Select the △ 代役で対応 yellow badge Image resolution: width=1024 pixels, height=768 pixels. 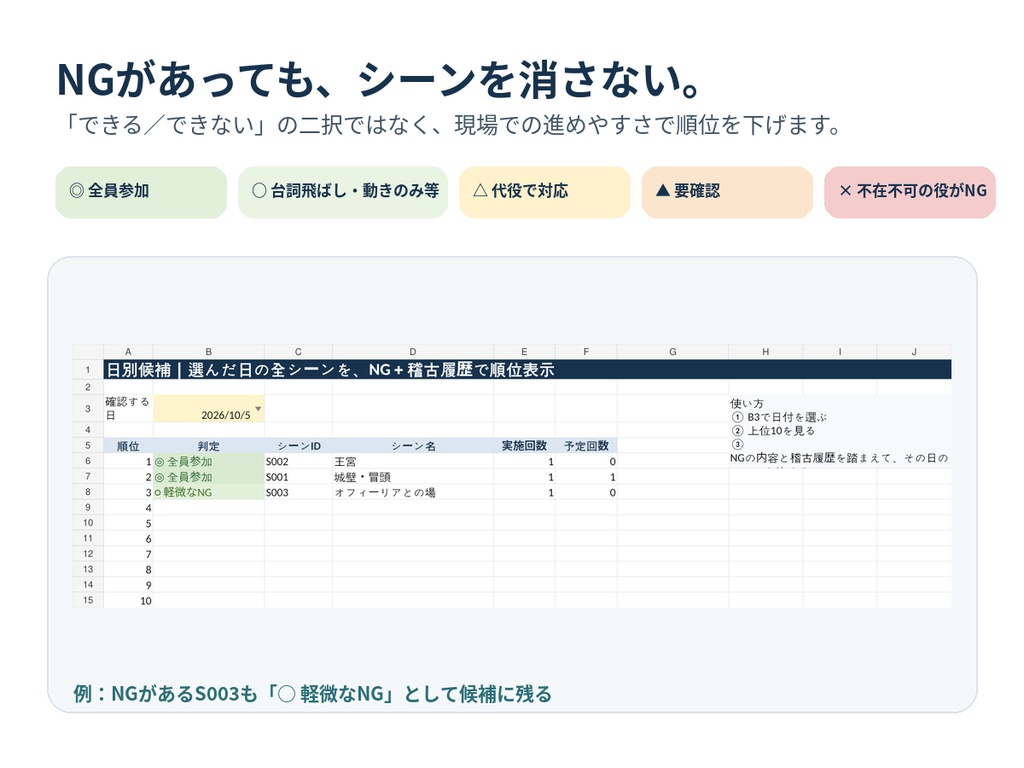click(x=545, y=191)
